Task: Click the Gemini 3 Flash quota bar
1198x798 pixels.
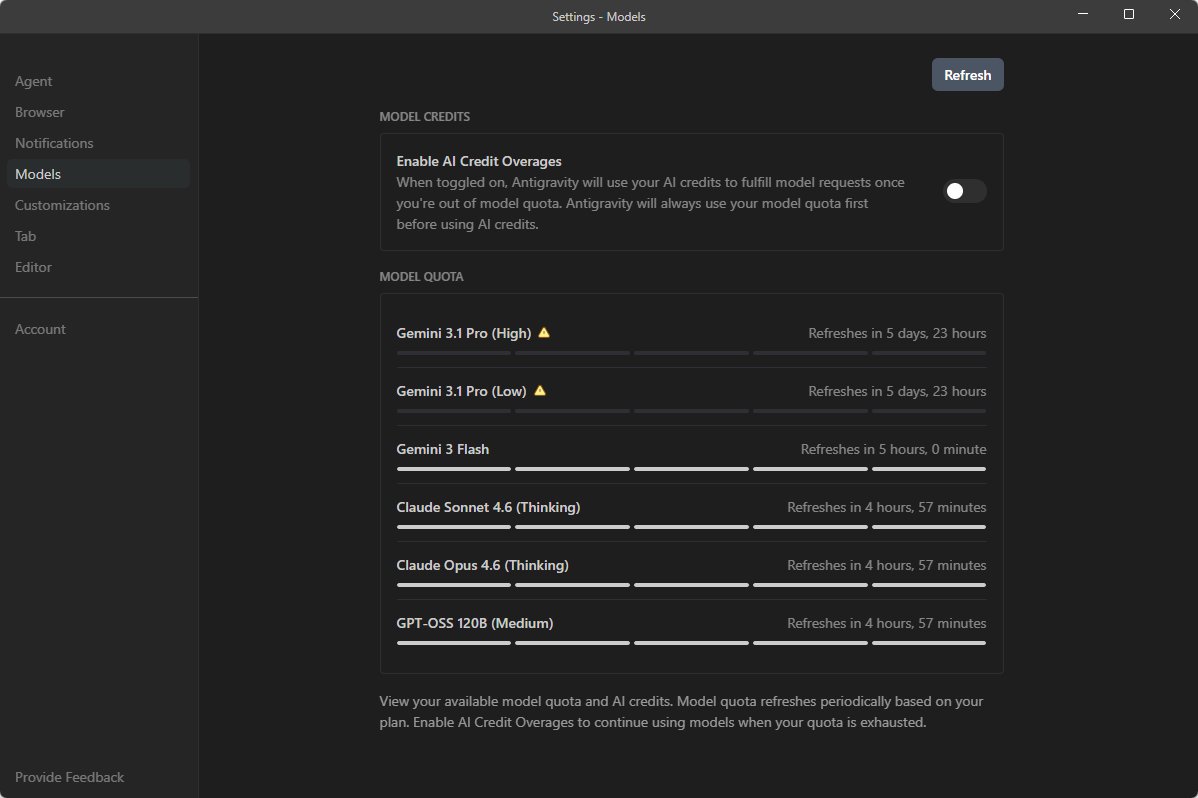Action: 691,469
